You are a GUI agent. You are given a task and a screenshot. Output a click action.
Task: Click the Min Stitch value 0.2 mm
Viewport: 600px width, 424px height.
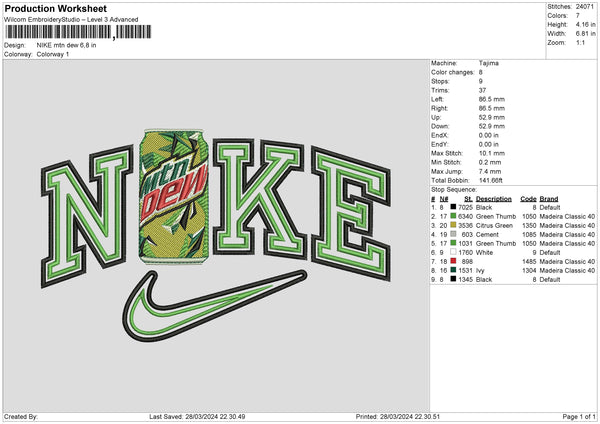[x=490, y=162]
